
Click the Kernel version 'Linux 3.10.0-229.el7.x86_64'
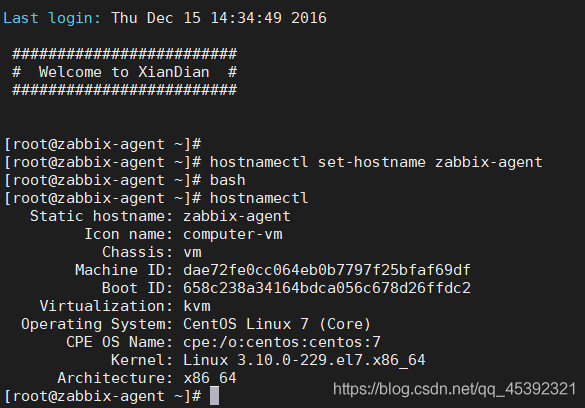(304, 360)
